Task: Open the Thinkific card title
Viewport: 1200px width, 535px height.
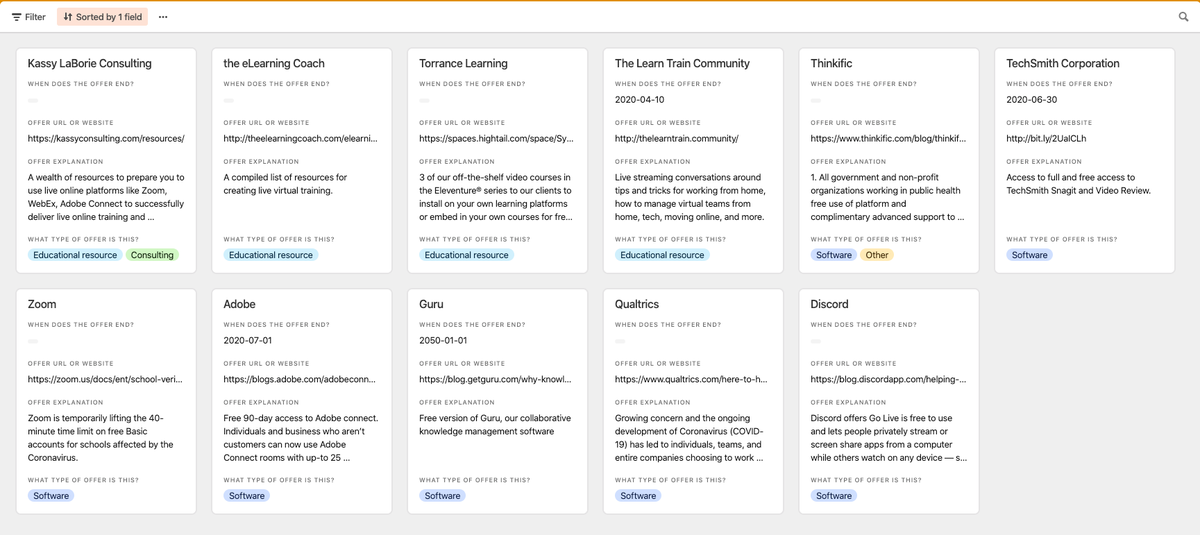Action: pyautogui.click(x=831, y=63)
